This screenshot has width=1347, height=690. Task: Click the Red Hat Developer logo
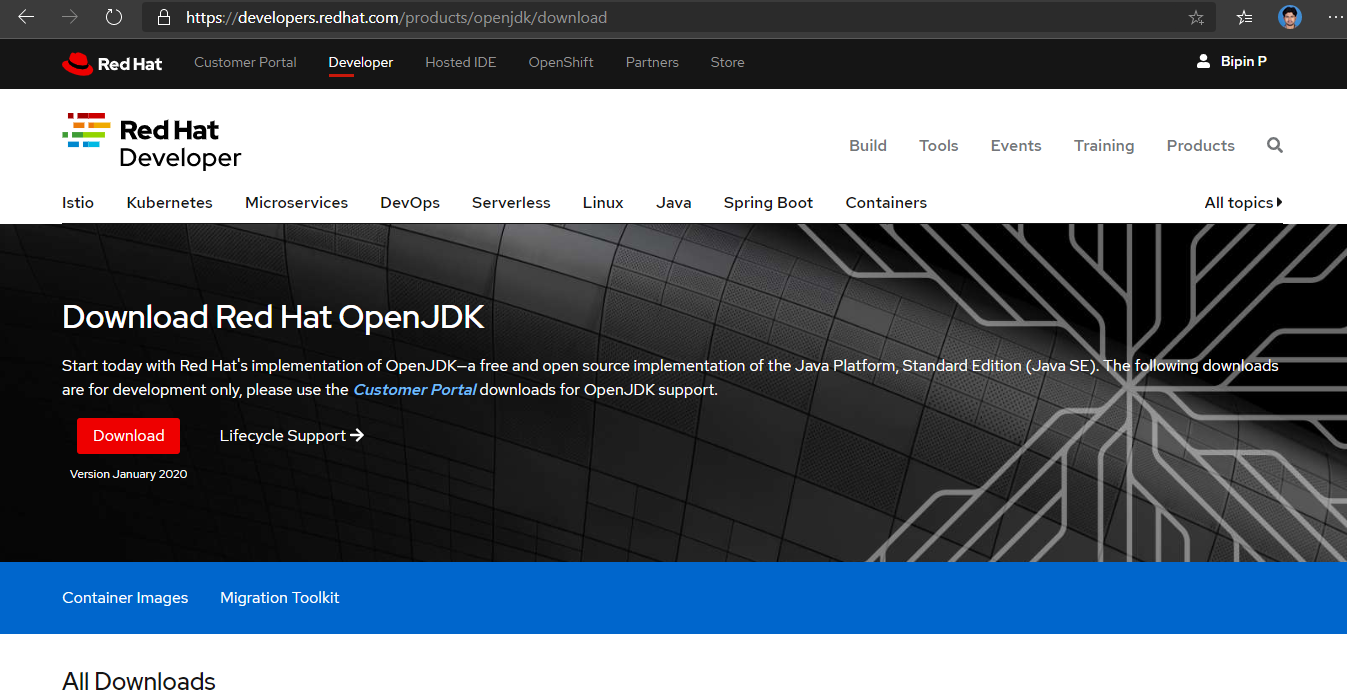point(152,143)
